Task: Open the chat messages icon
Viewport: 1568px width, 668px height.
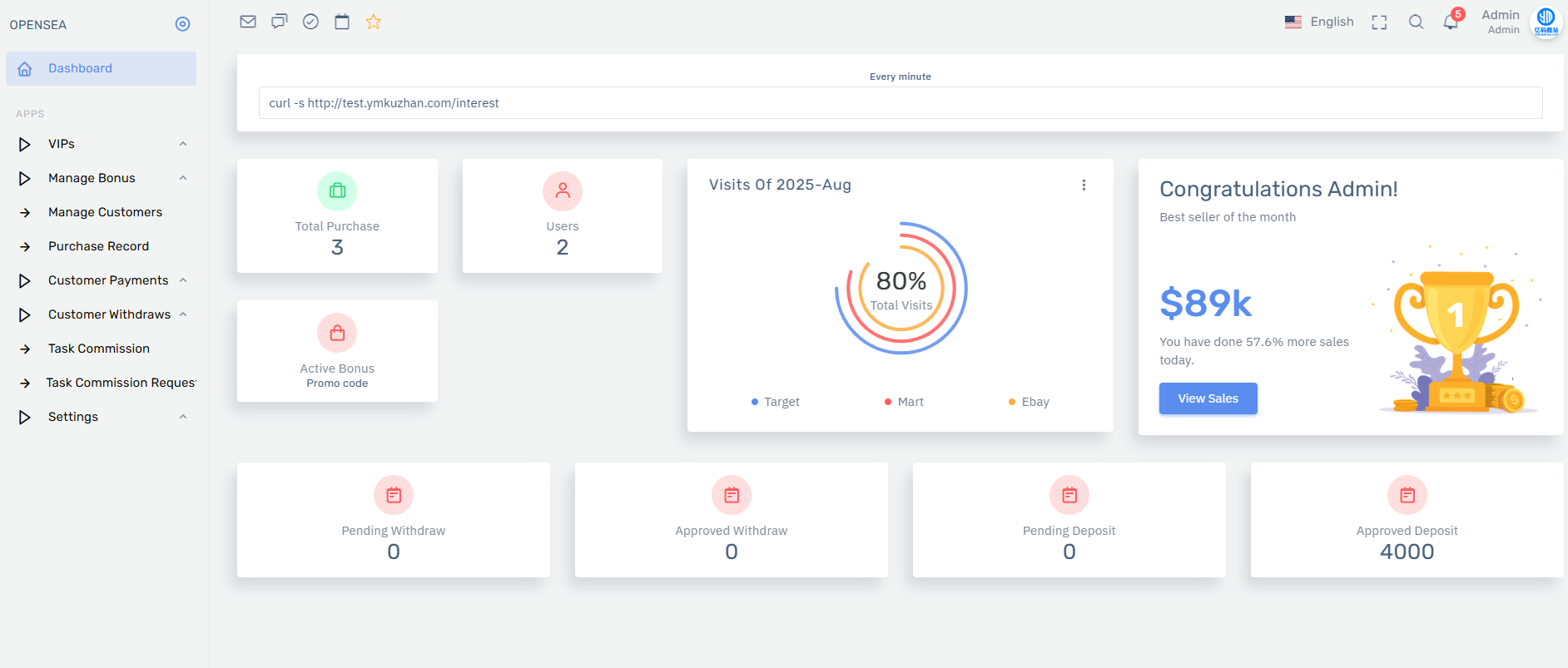Action: click(280, 22)
